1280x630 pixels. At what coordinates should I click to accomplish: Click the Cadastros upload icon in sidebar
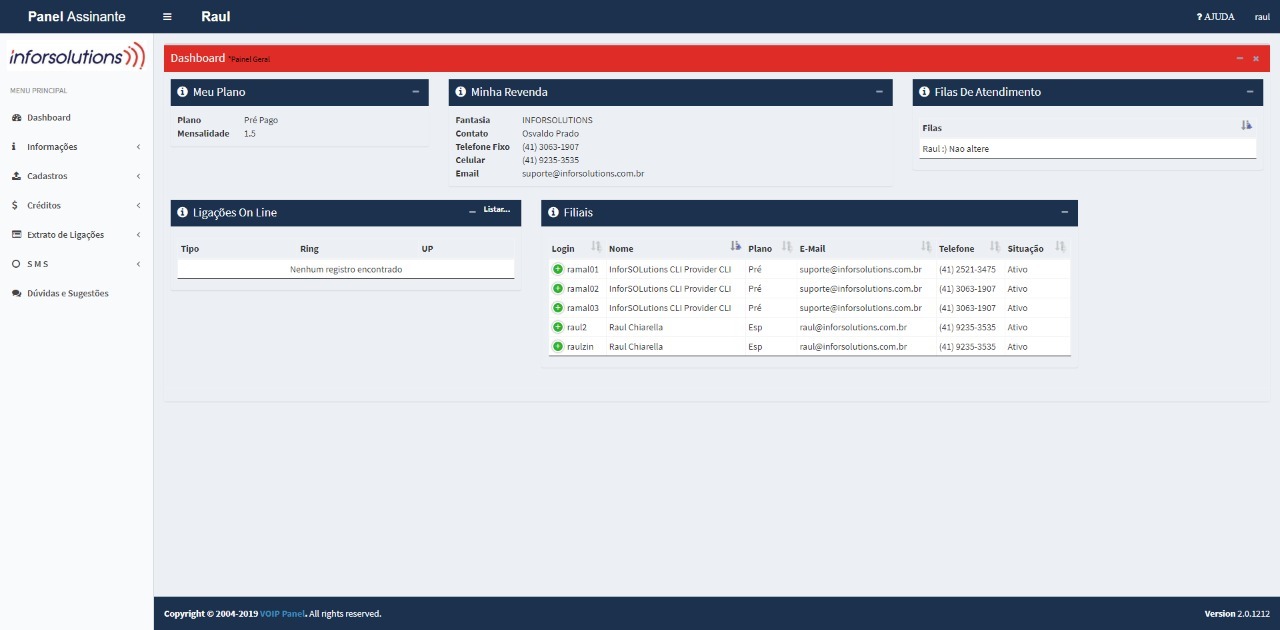pos(16,176)
